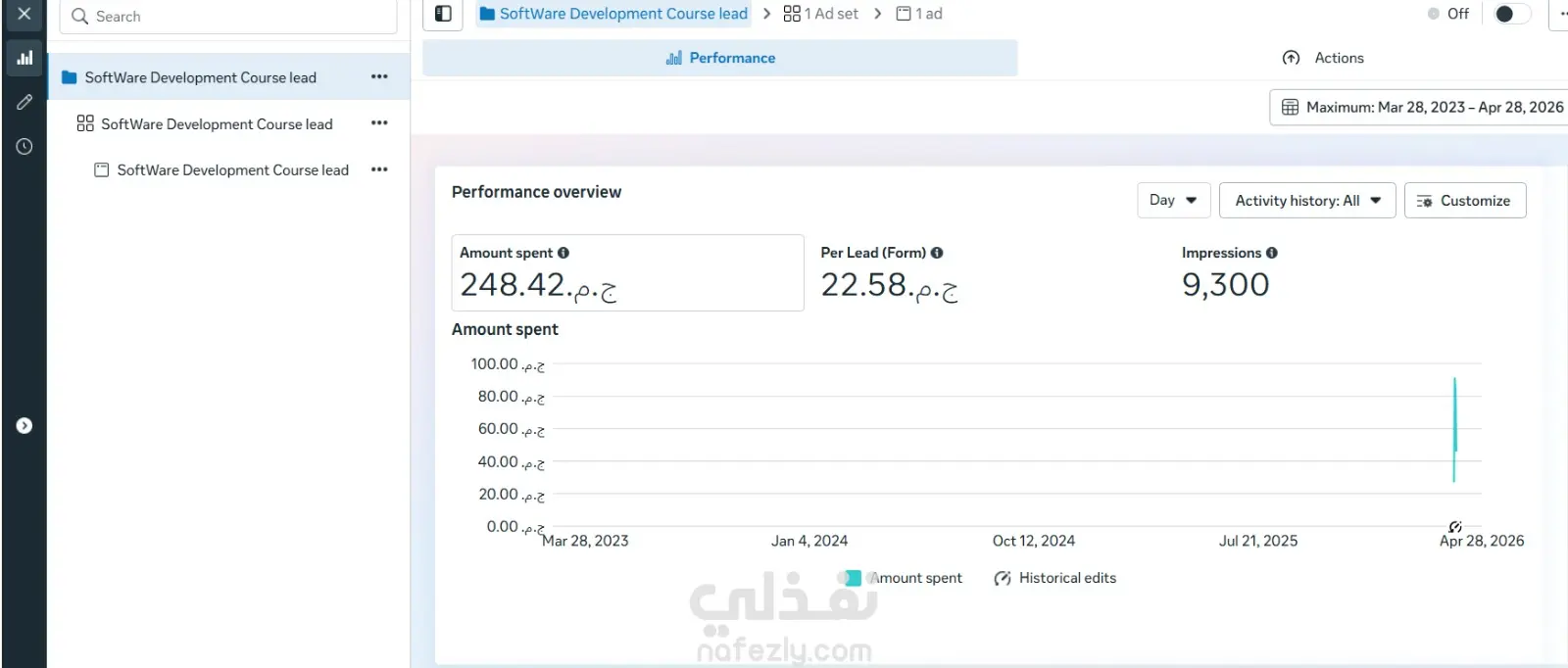Select the ad set row in the tree

pyautogui.click(x=228, y=124)
